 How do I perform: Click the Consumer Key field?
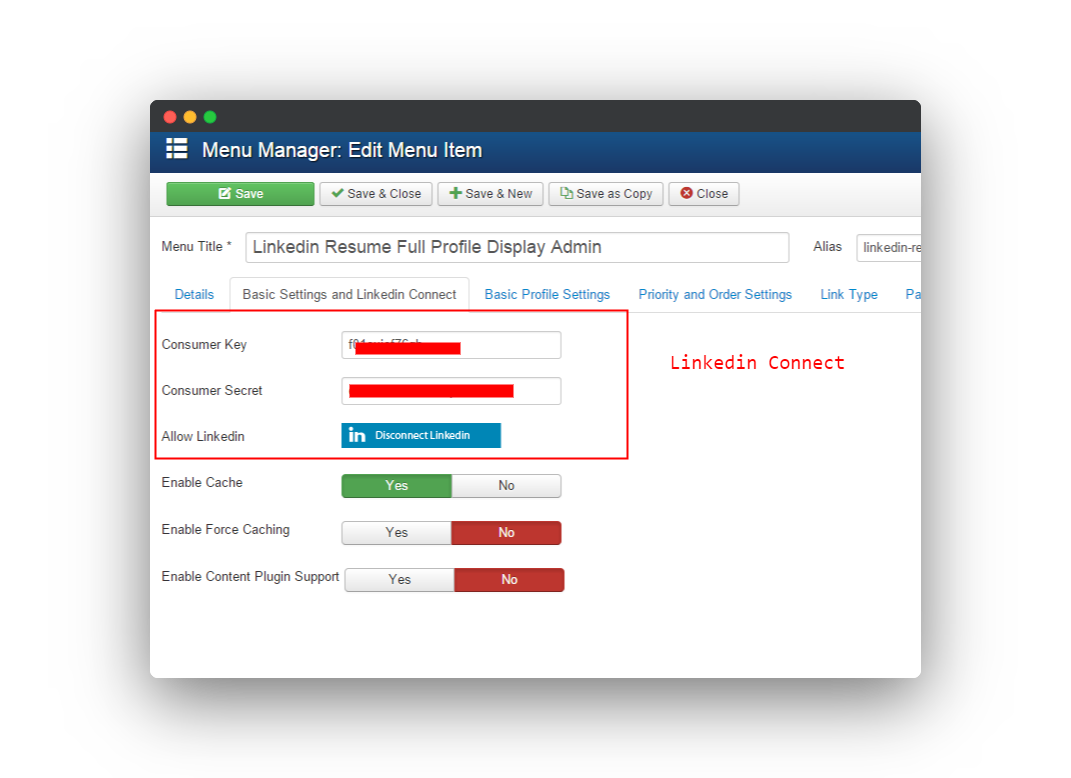tap(451, 345)
